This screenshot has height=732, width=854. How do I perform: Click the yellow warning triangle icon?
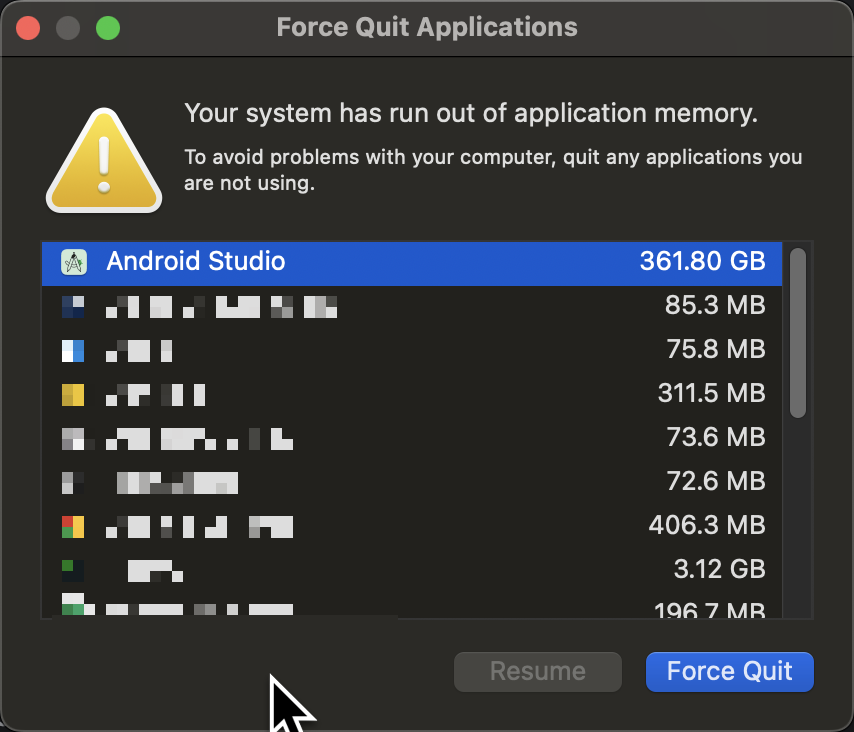click(104, 162)
